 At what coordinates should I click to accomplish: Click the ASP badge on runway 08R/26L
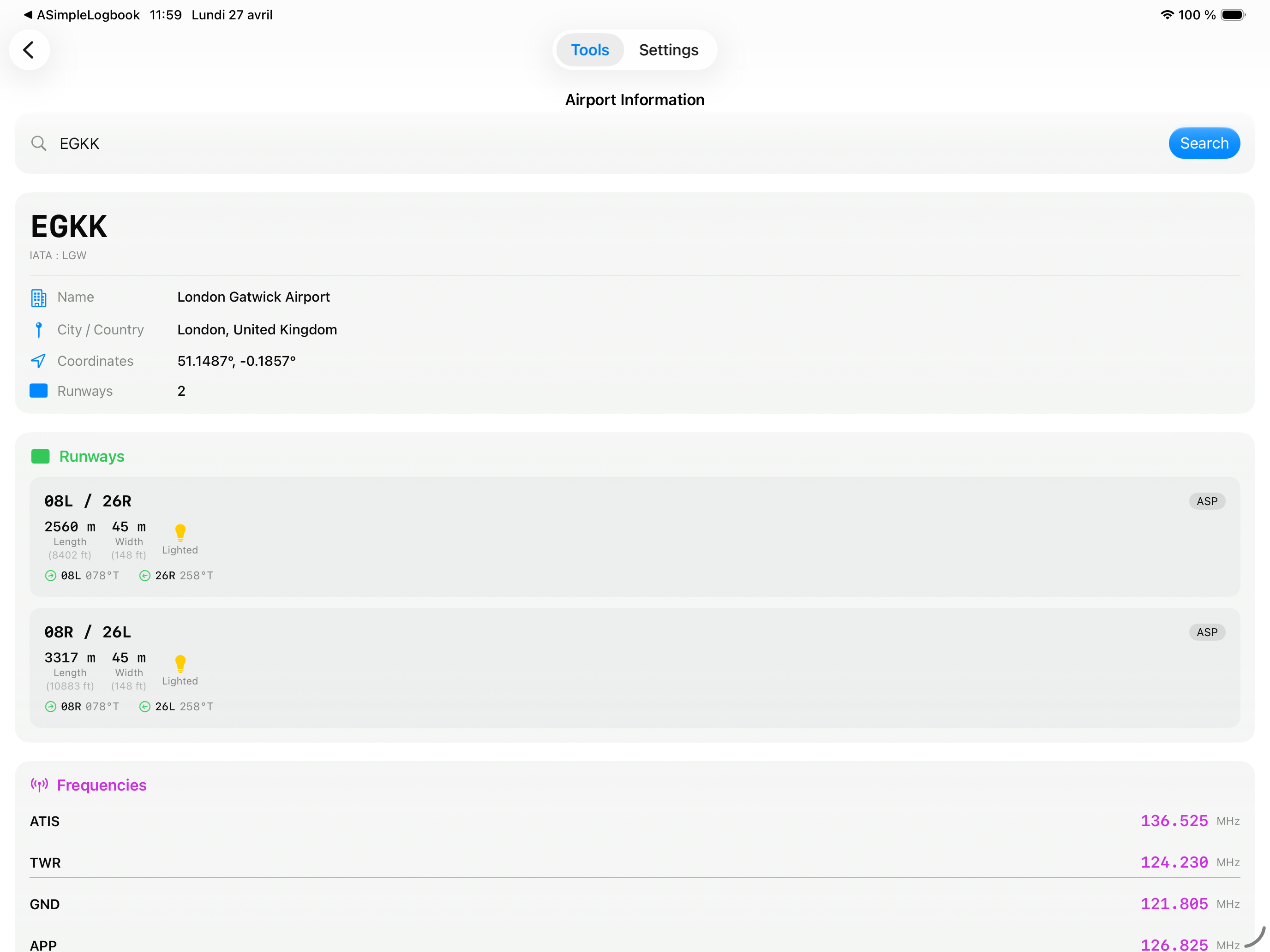1206,632
